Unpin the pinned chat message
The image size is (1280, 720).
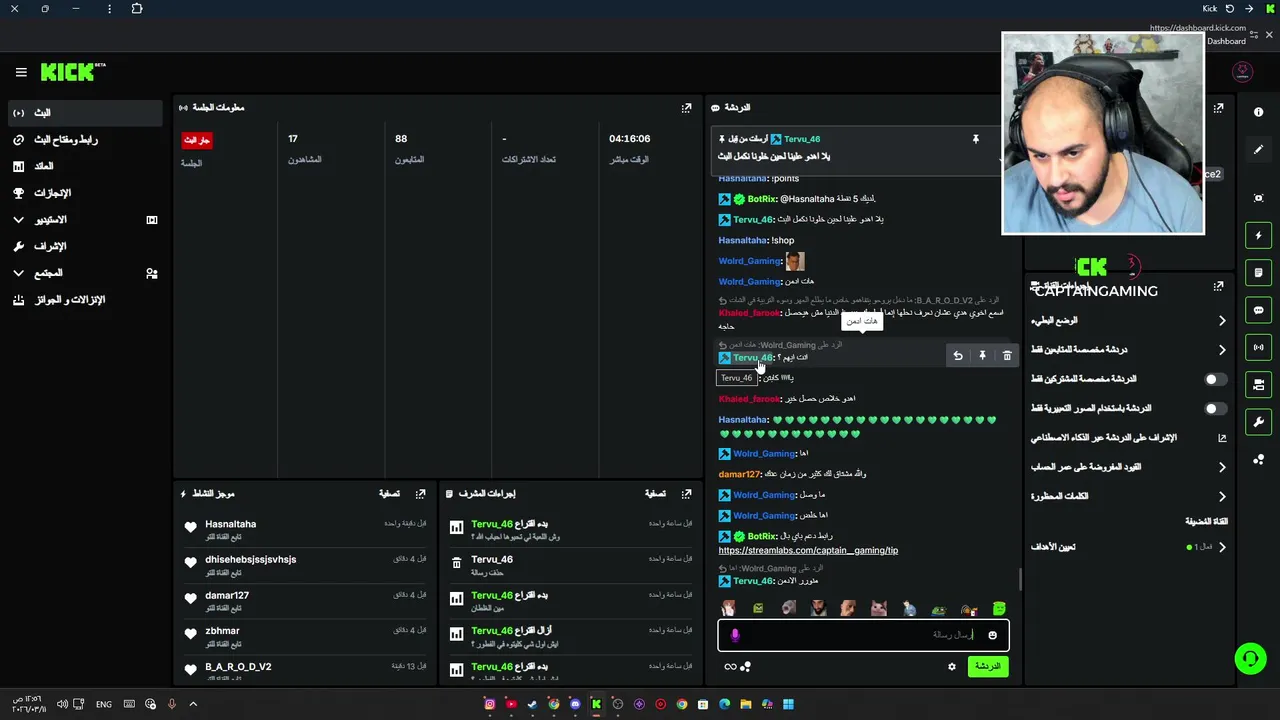pos(976,140)
